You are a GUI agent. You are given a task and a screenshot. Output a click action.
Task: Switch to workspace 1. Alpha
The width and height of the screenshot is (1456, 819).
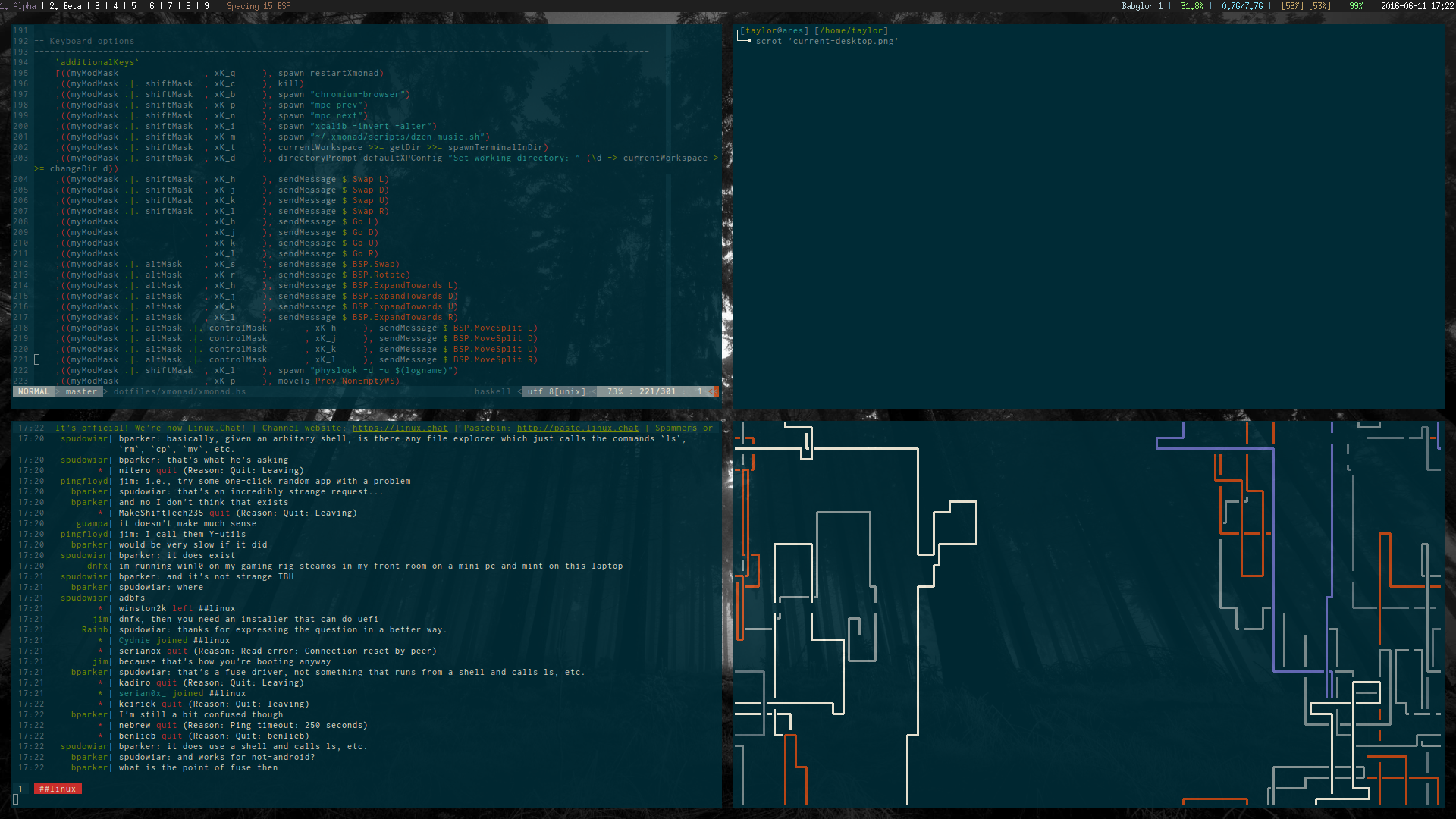20,6
